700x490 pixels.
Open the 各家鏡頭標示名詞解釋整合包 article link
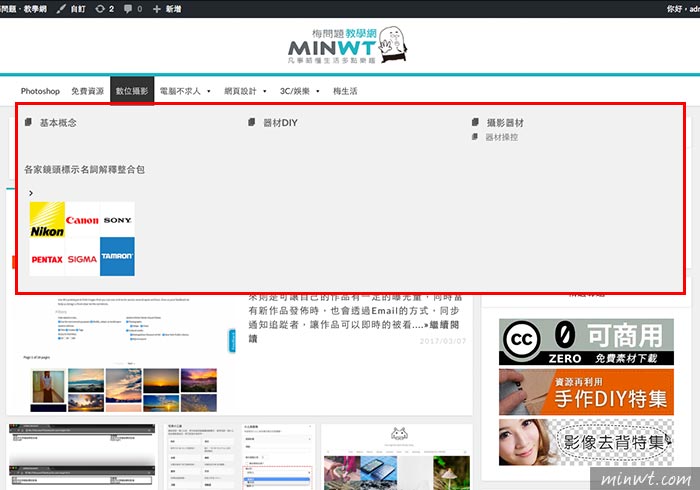click(x=84, y=170)
